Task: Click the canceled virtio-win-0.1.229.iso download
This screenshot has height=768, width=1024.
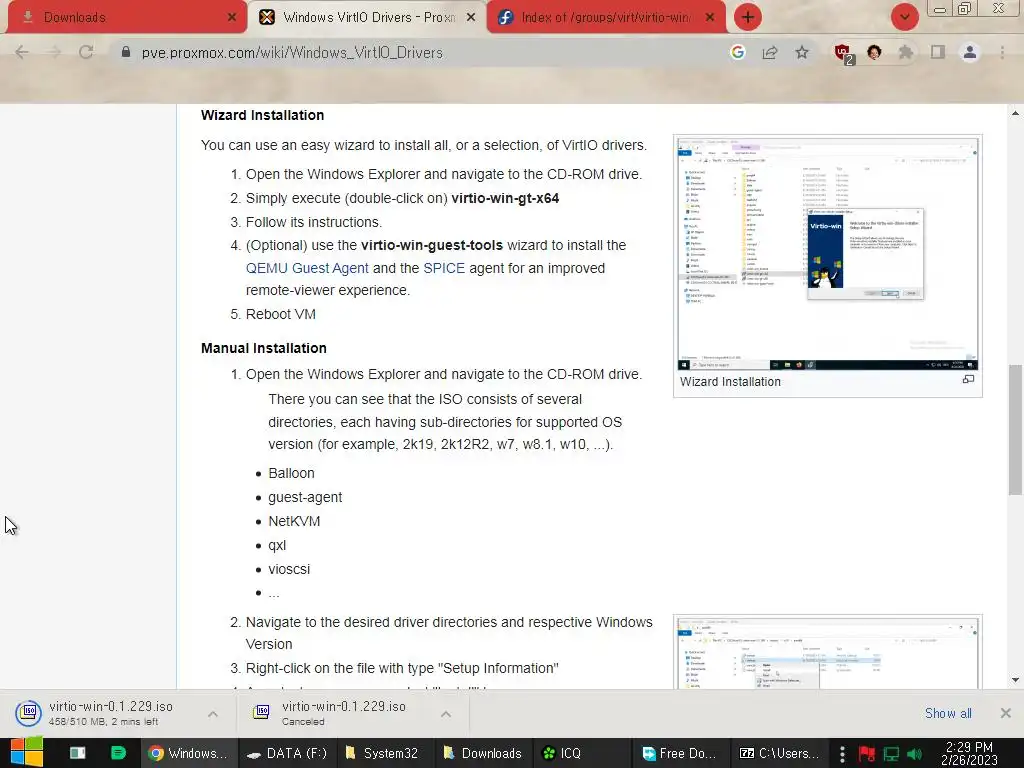Action: 340,713
